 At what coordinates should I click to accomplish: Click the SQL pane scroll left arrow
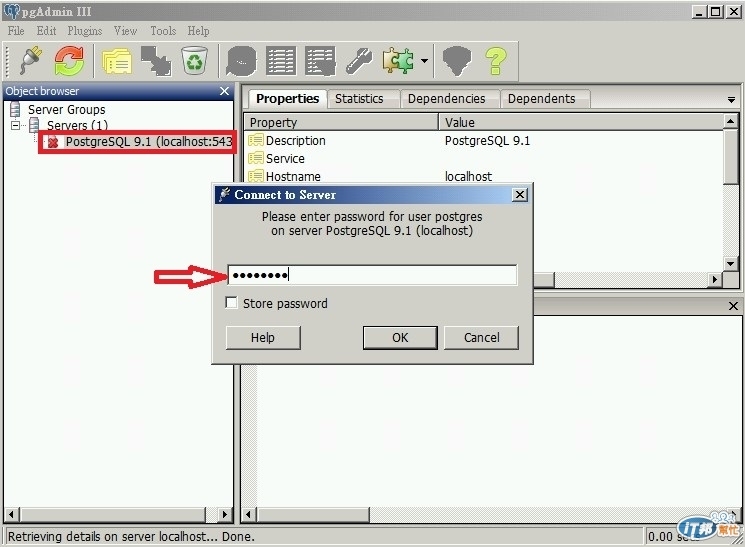coord(248,514)
